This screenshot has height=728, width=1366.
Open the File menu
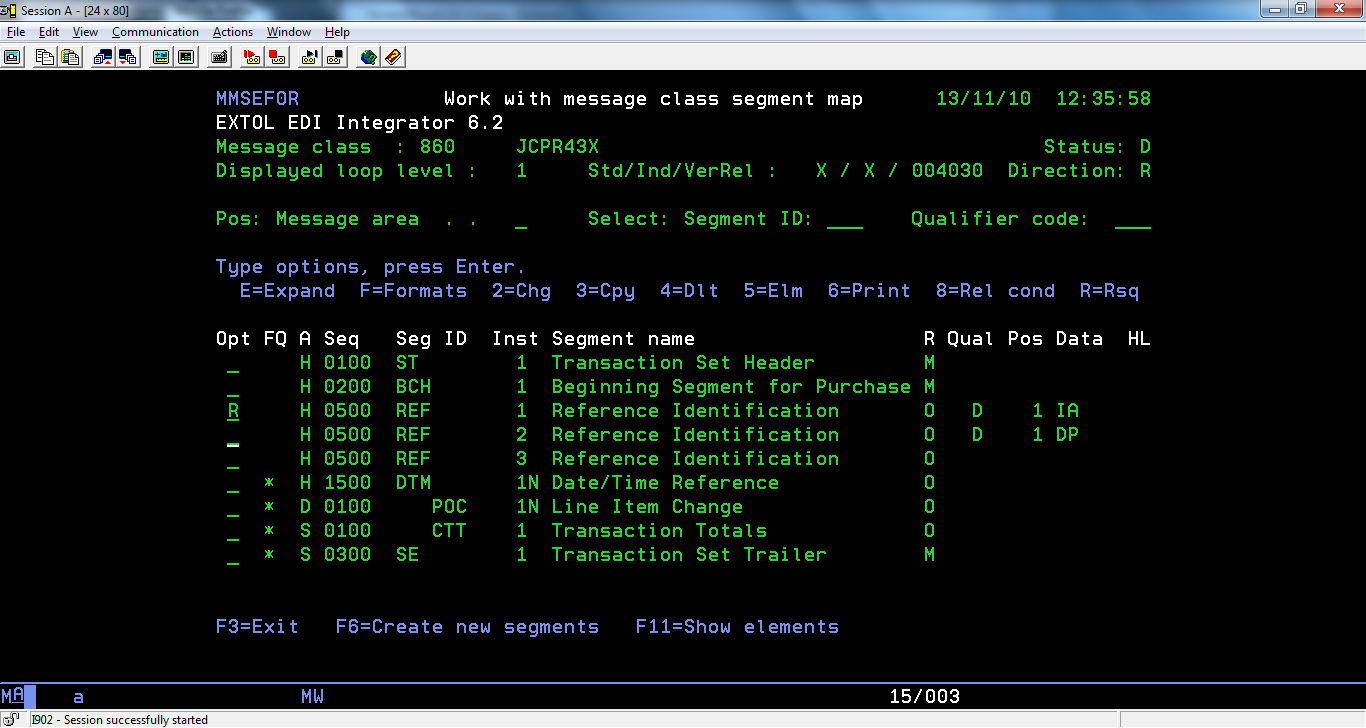coord(16,32)
